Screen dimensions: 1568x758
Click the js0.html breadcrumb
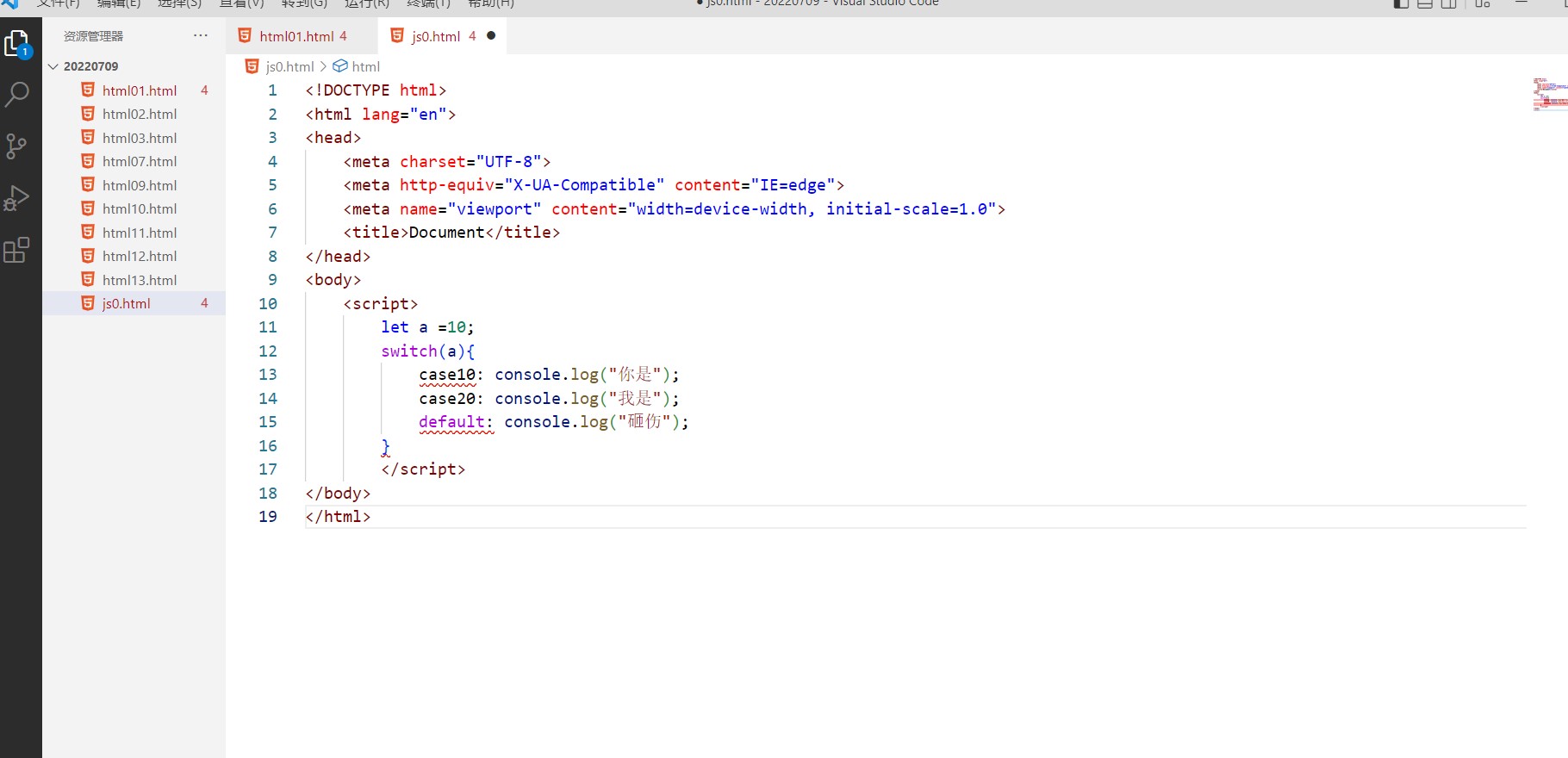pyautogui.click(x=289, y=66)
